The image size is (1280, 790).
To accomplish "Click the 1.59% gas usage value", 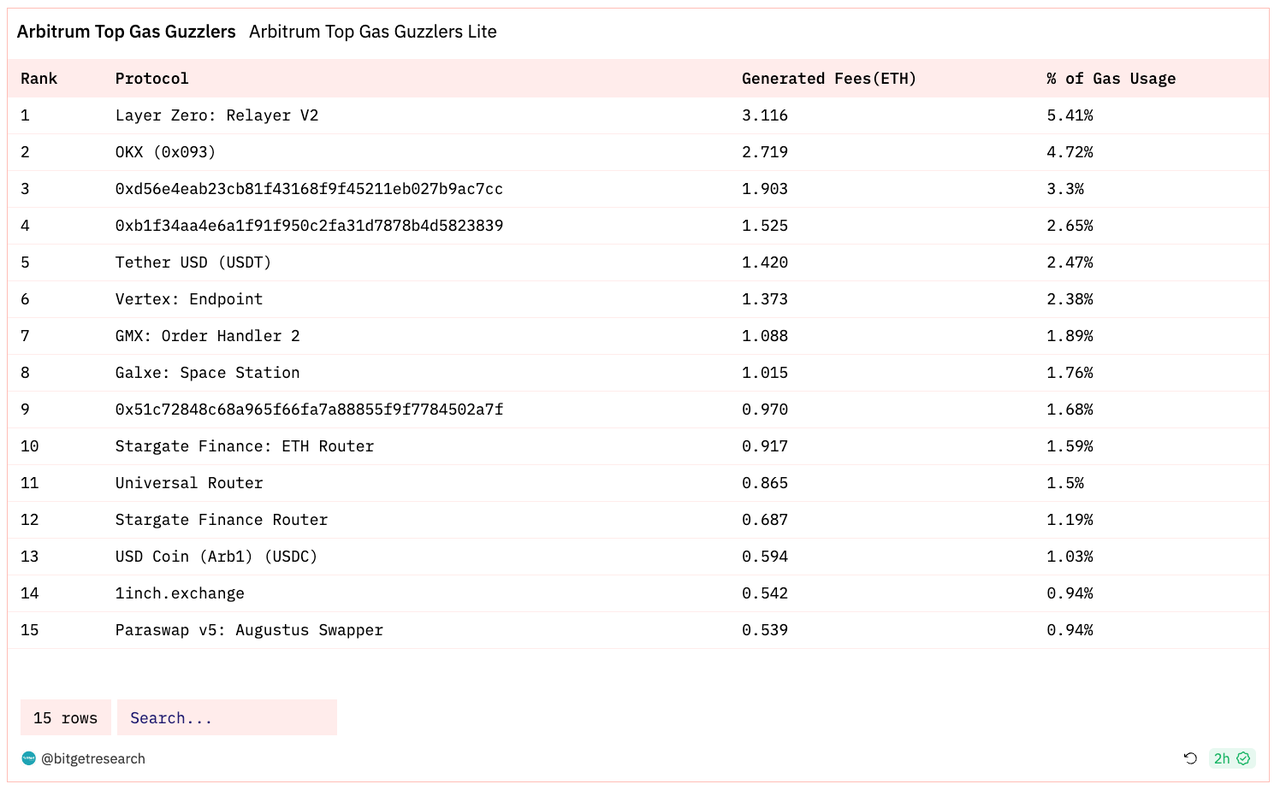I will pyautogui.click(x=1070, y=446).
